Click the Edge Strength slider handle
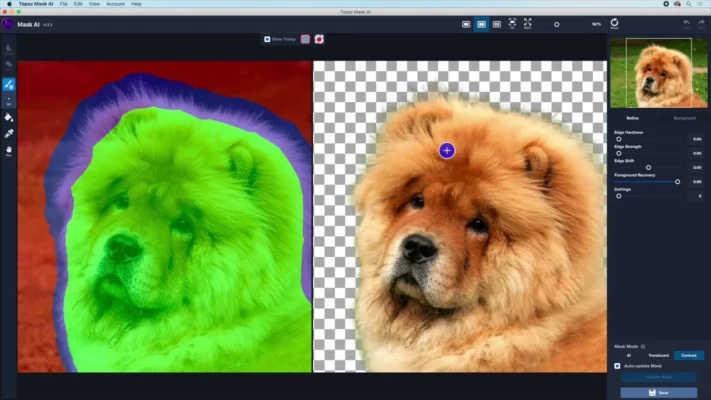 point(618,153)
